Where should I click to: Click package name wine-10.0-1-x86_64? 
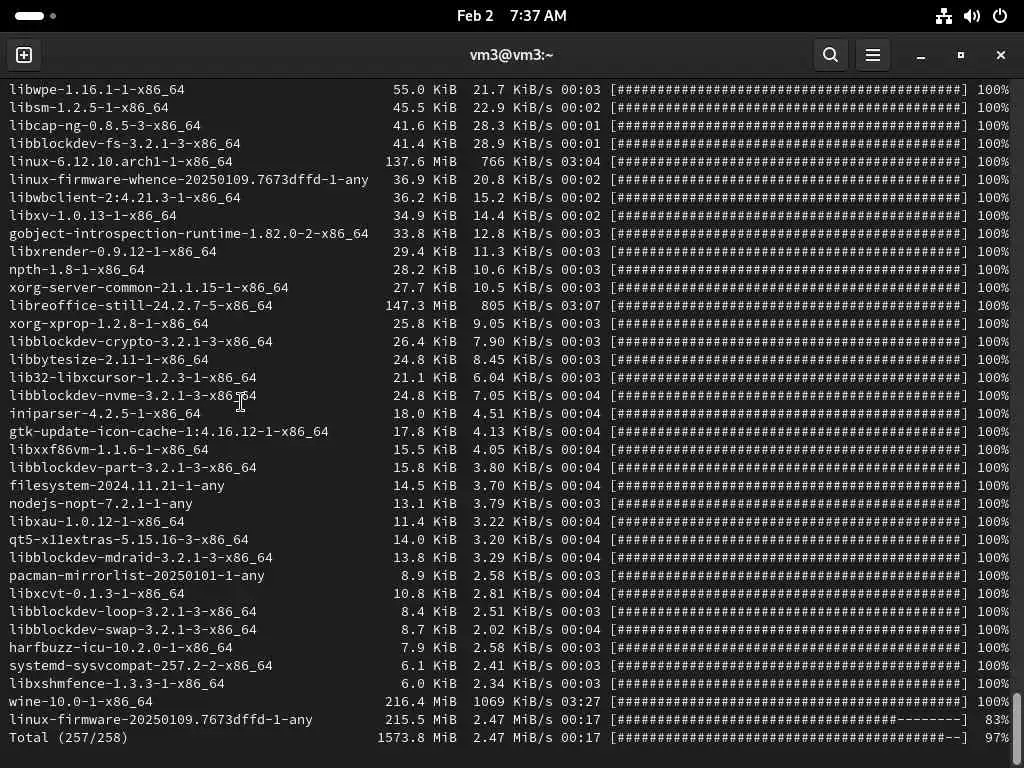pyautogui.click(x=81, y=701)
